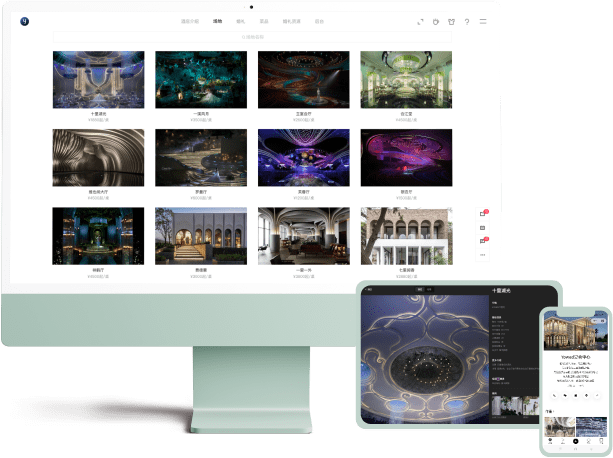Click the top floating sidebar icon with red badge

click(484, 213)
